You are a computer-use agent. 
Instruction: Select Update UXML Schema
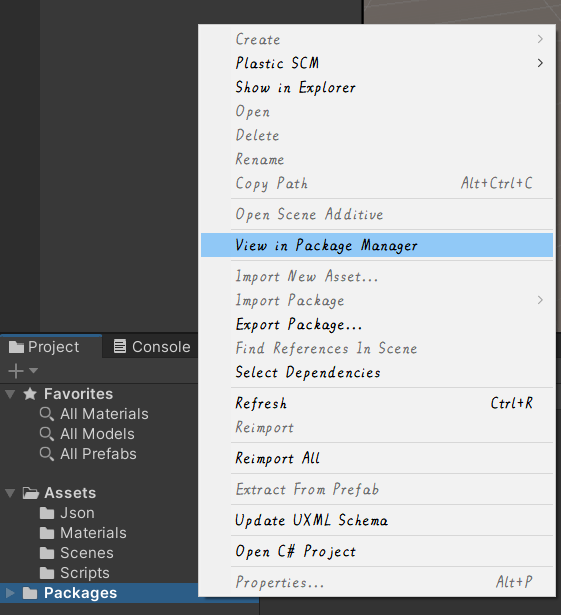click(377, 520)
